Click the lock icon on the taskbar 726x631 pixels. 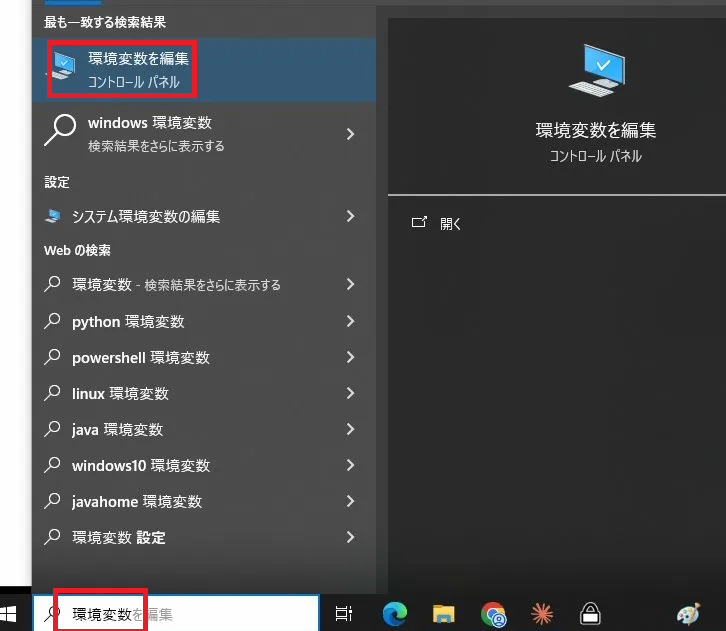click(x=591, y=614)
